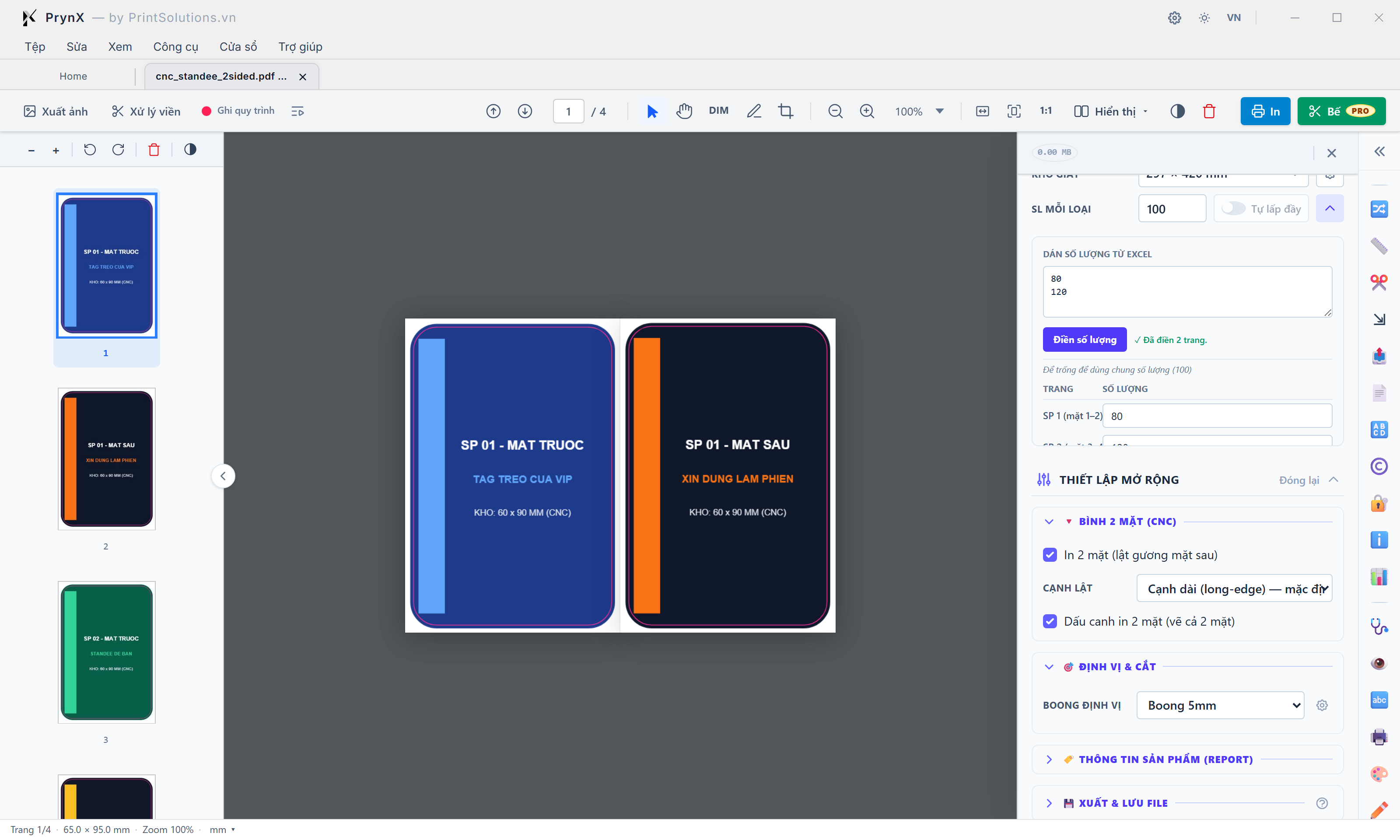Click the scissors icon in right sidebar

[x=1379, y=283]
